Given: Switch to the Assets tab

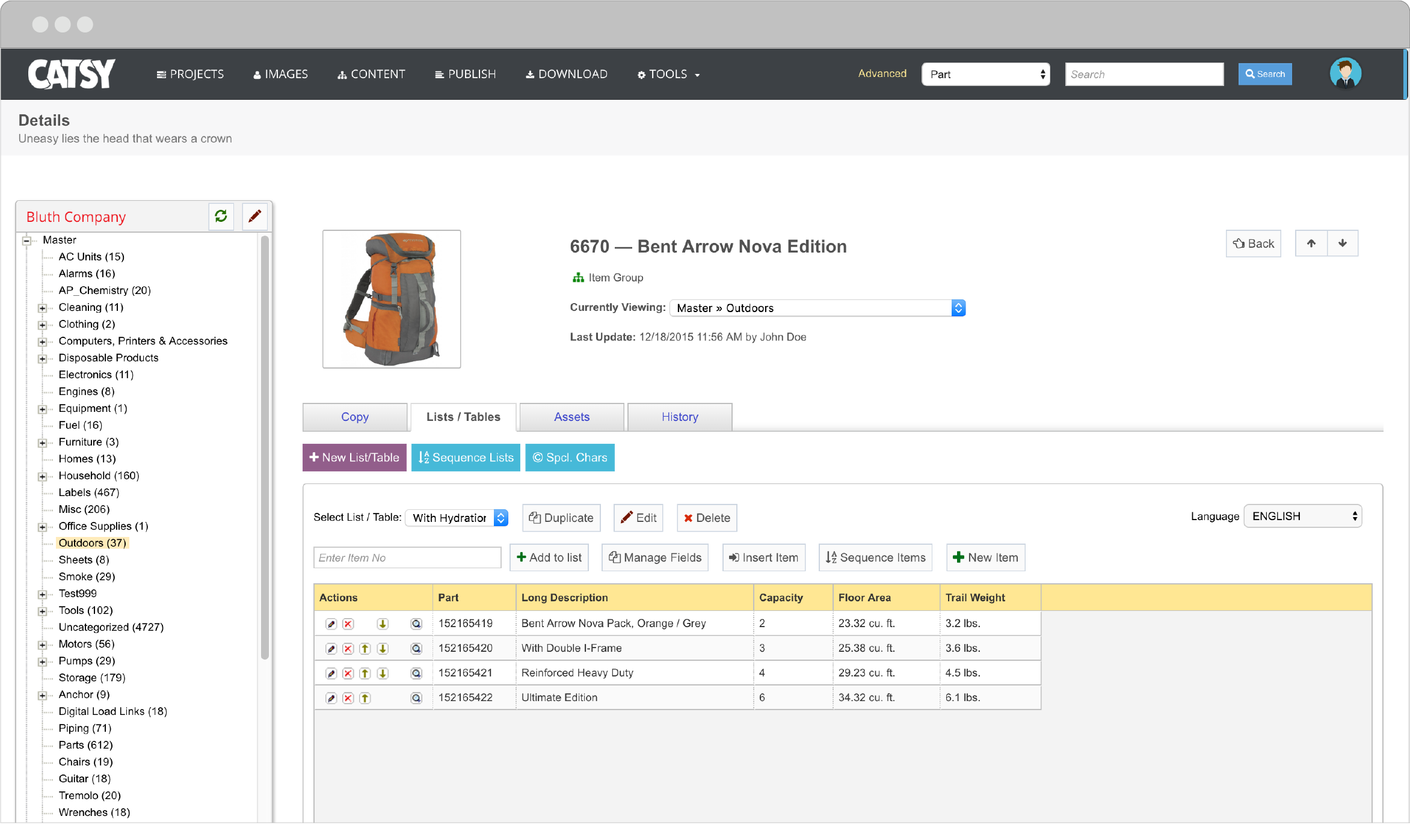Looking at the screenshot, I should pyautogui.click(x=571, y=417).
